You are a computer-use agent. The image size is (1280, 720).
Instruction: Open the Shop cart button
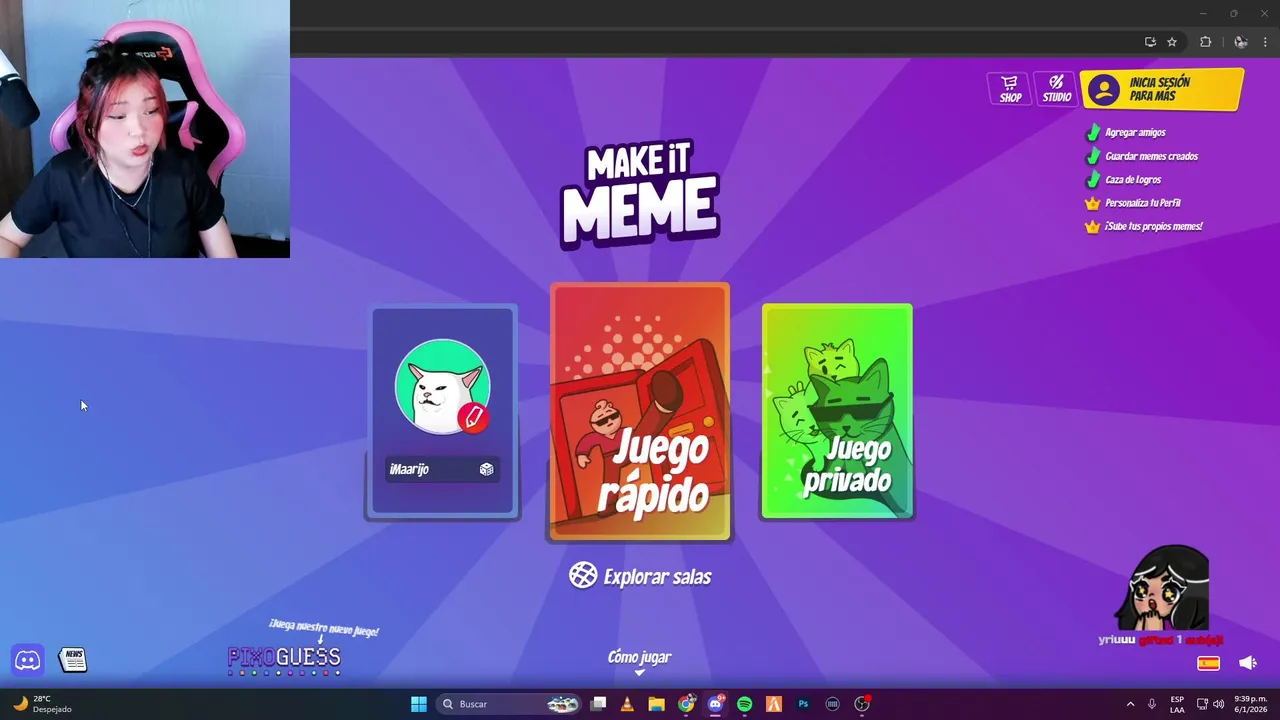1010,89
